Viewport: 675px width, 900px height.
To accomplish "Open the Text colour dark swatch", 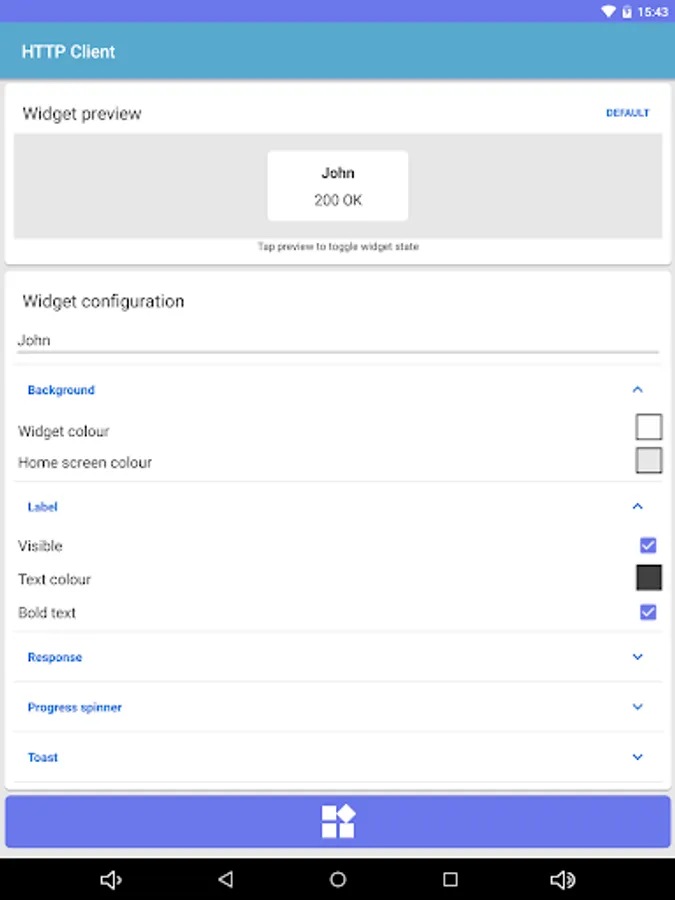I will 649,577.
